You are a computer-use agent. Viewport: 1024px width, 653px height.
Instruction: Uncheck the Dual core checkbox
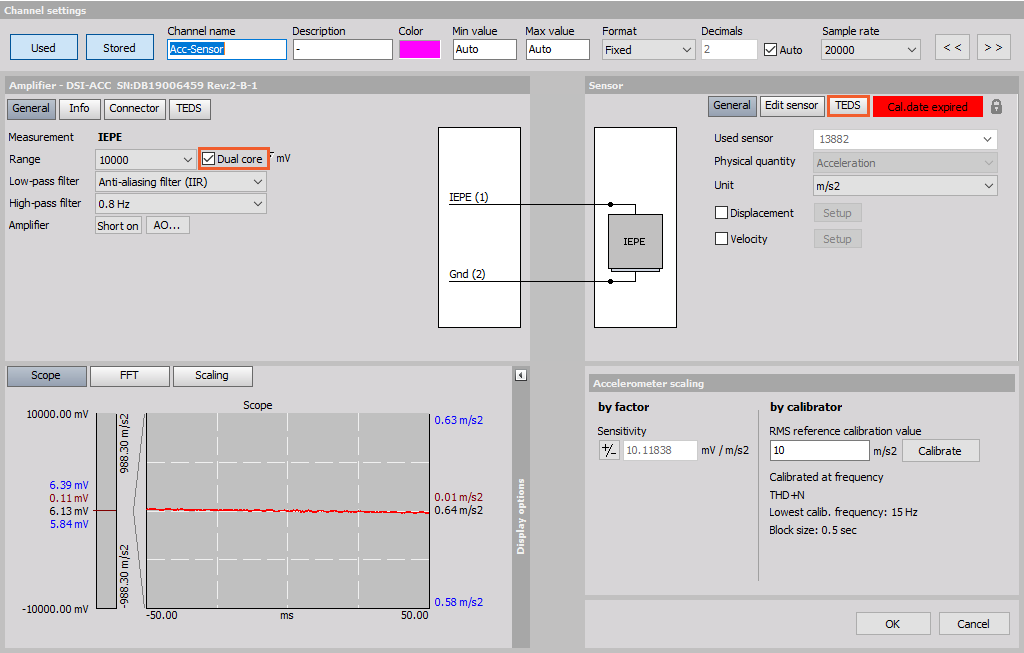tap(208, 159)
